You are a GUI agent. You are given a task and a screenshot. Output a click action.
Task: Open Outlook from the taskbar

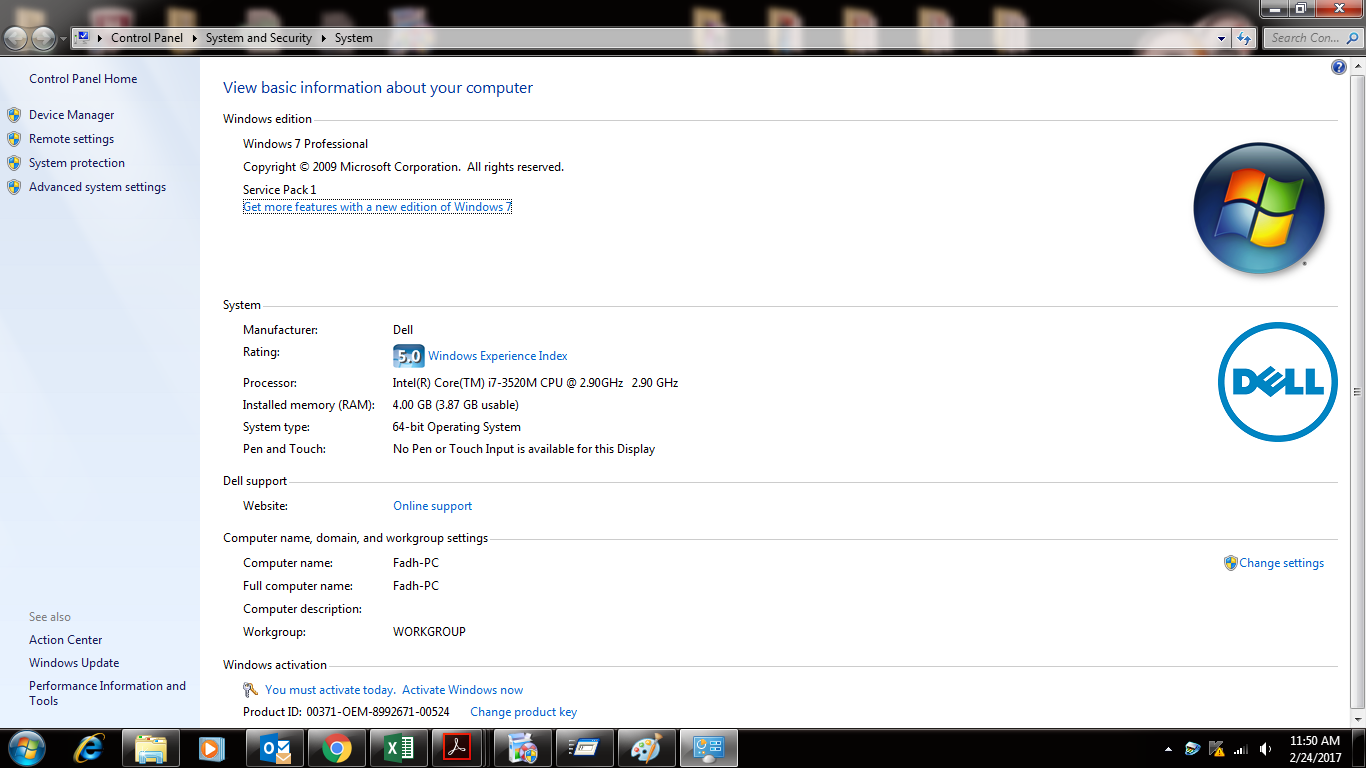click(274, 748)
